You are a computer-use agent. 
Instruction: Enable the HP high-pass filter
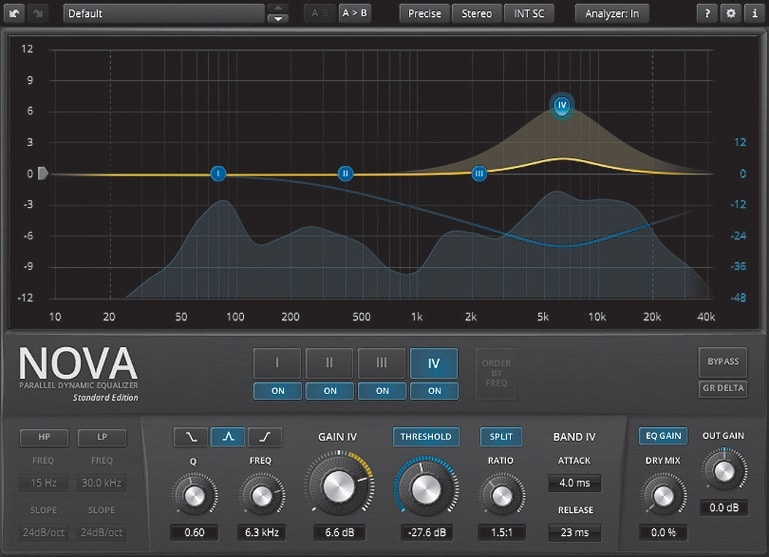[x=44, y=437]
